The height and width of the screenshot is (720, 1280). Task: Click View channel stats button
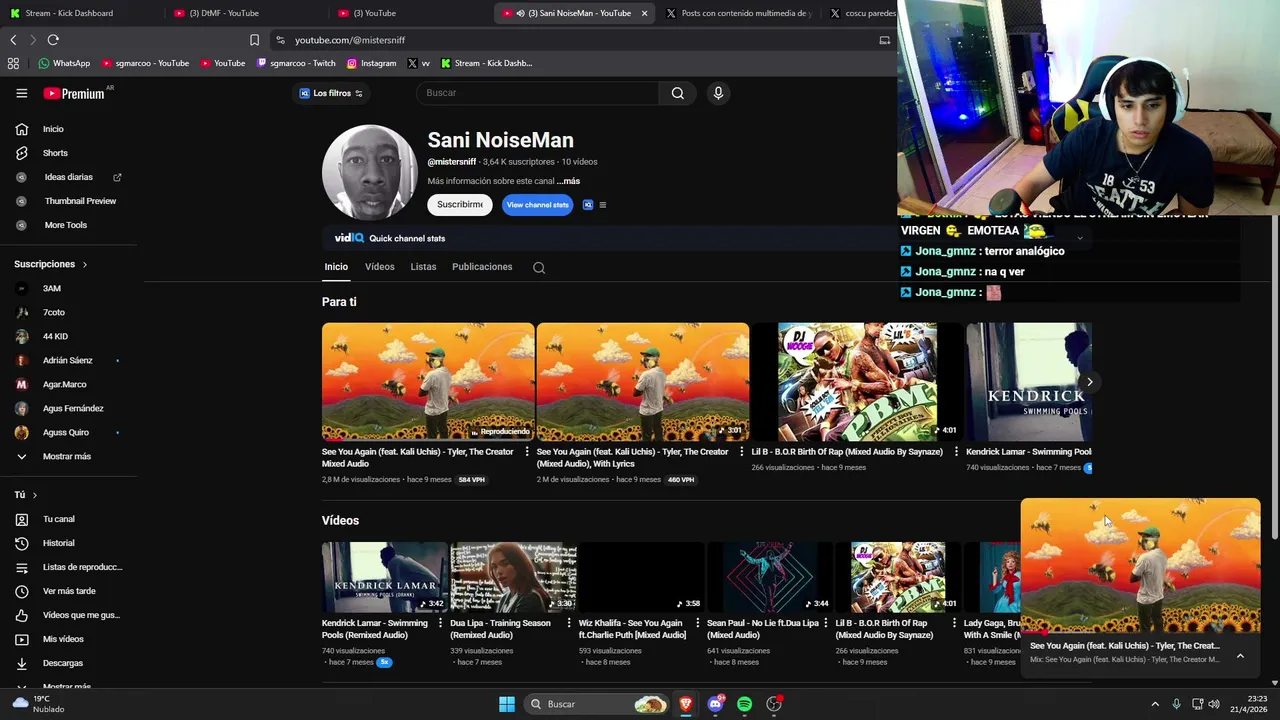point(538,205)
